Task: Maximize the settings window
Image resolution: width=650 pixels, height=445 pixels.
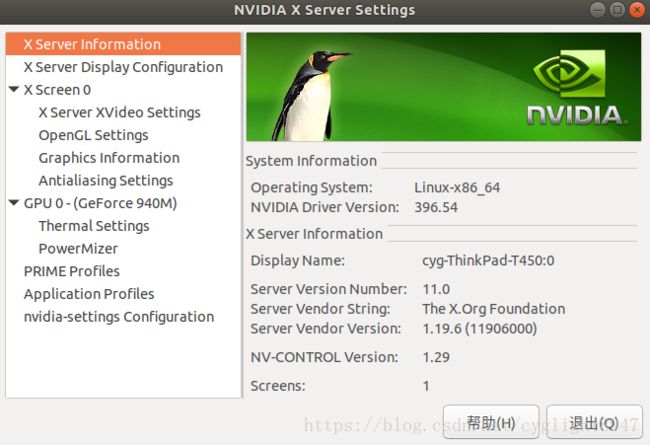Action: click(x=617, y=10)
